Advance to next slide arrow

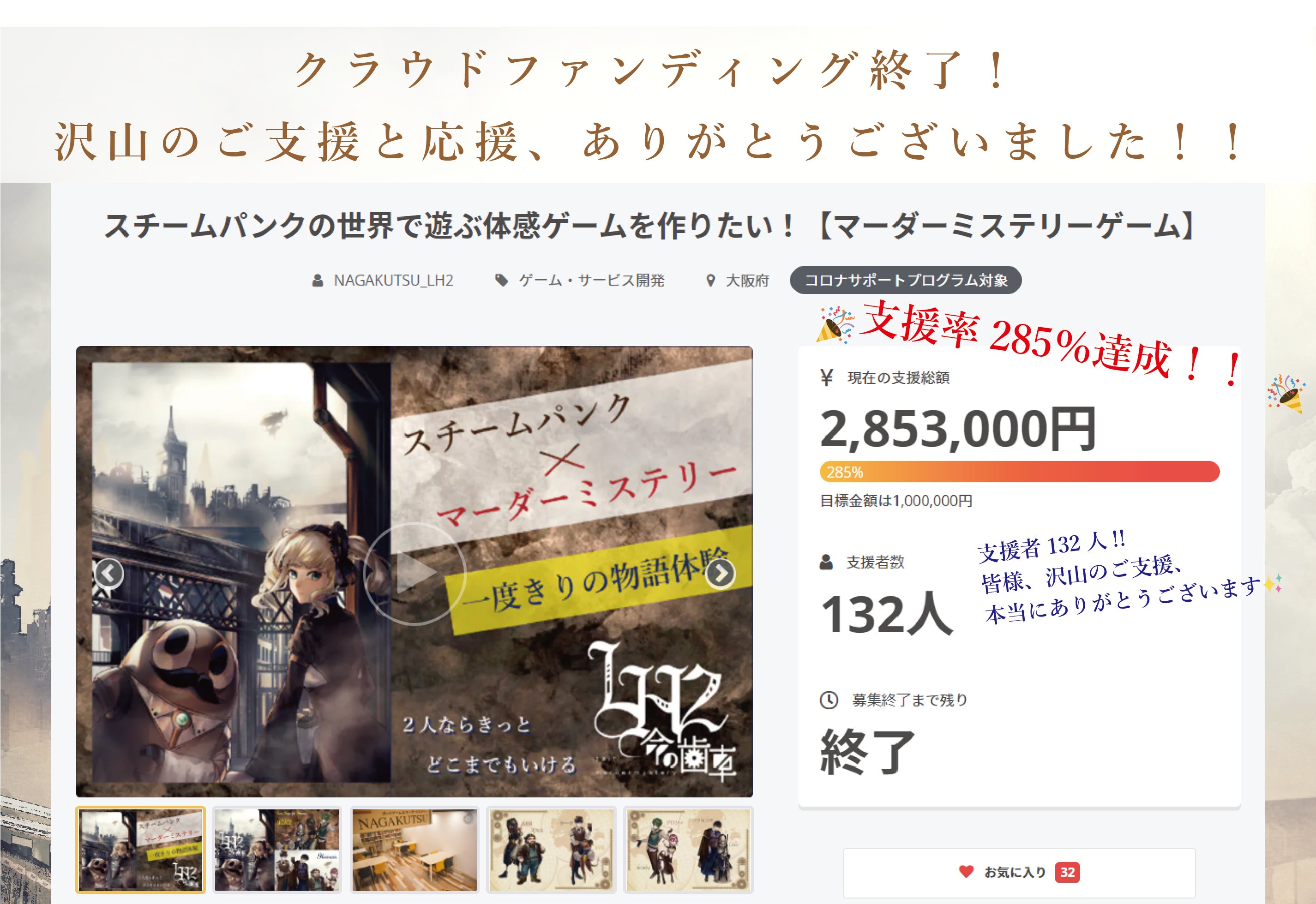(721, 573)
